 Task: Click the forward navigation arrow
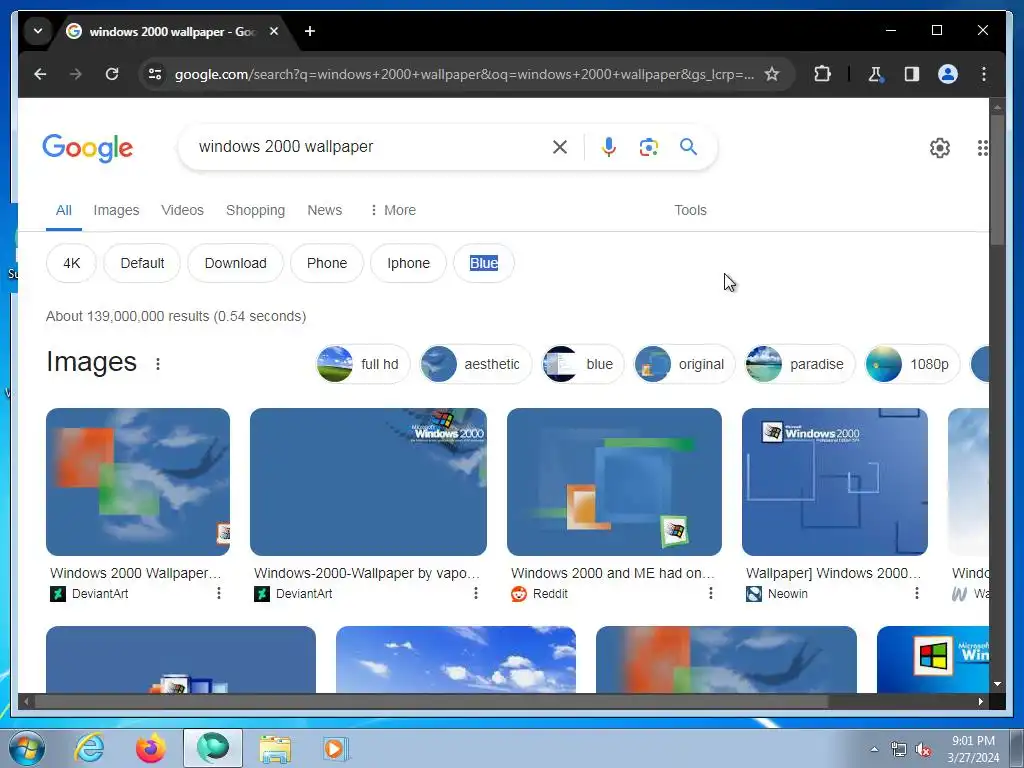[76, 74]
